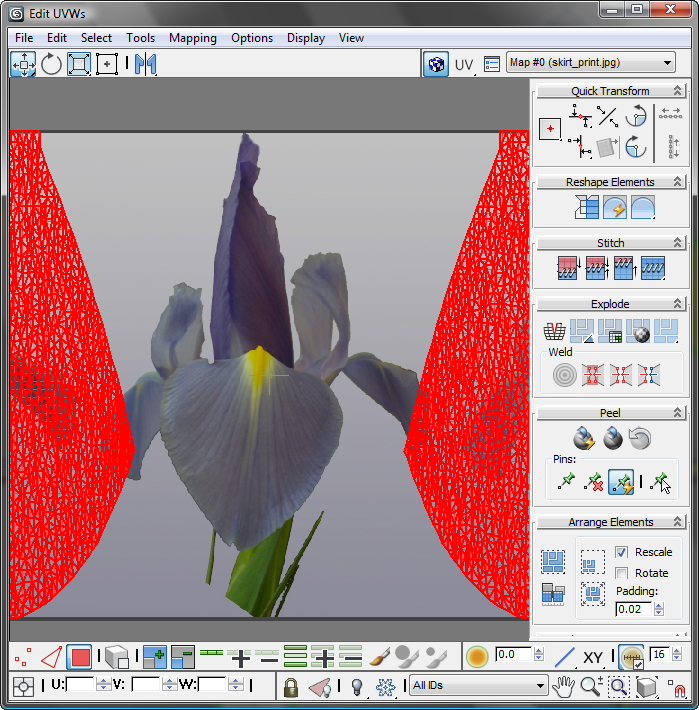Open the All IDs dropdown
This screenshot has width=699, height=710.
coord(479,686)
